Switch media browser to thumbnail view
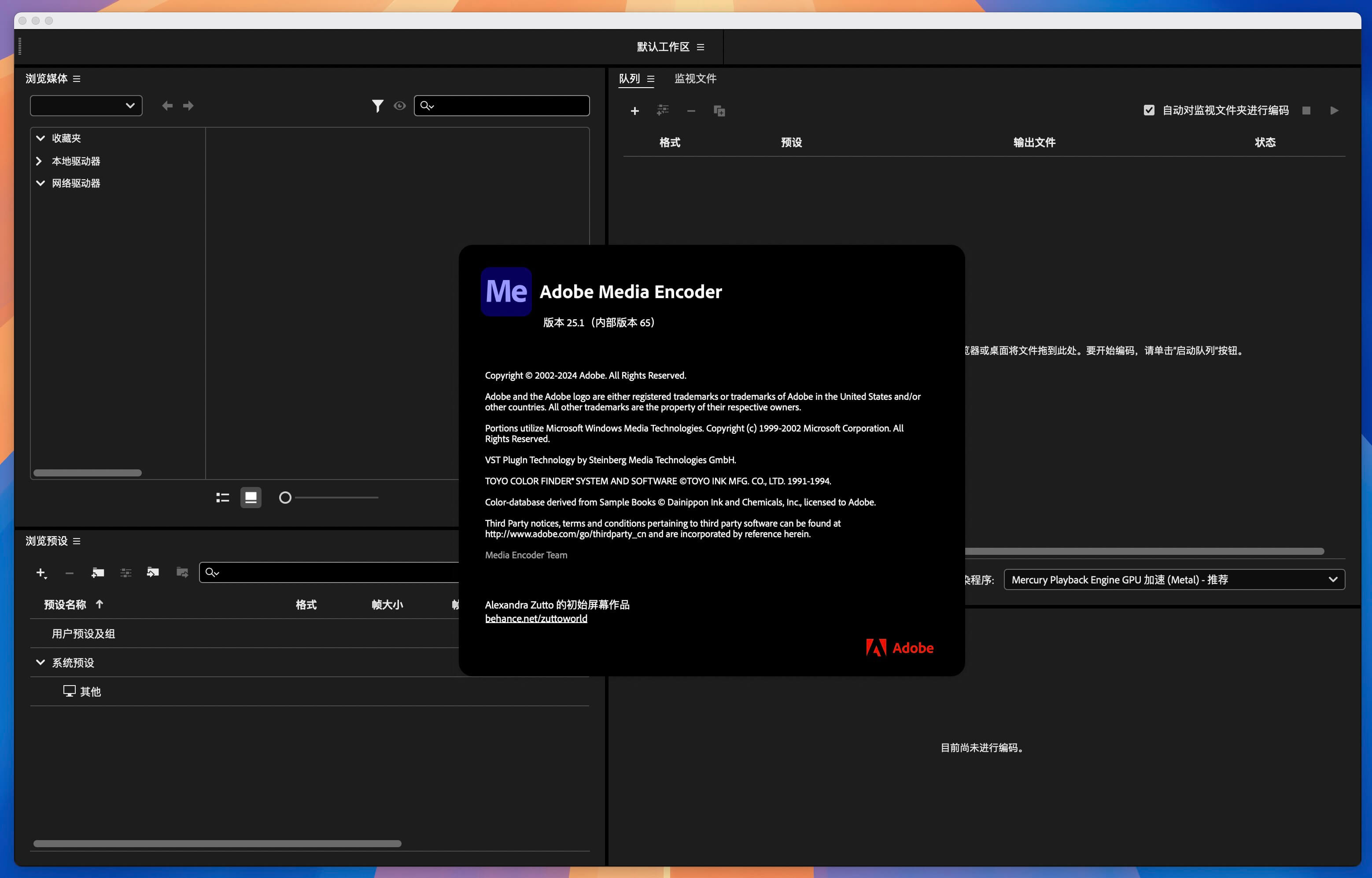 (251, 498)
